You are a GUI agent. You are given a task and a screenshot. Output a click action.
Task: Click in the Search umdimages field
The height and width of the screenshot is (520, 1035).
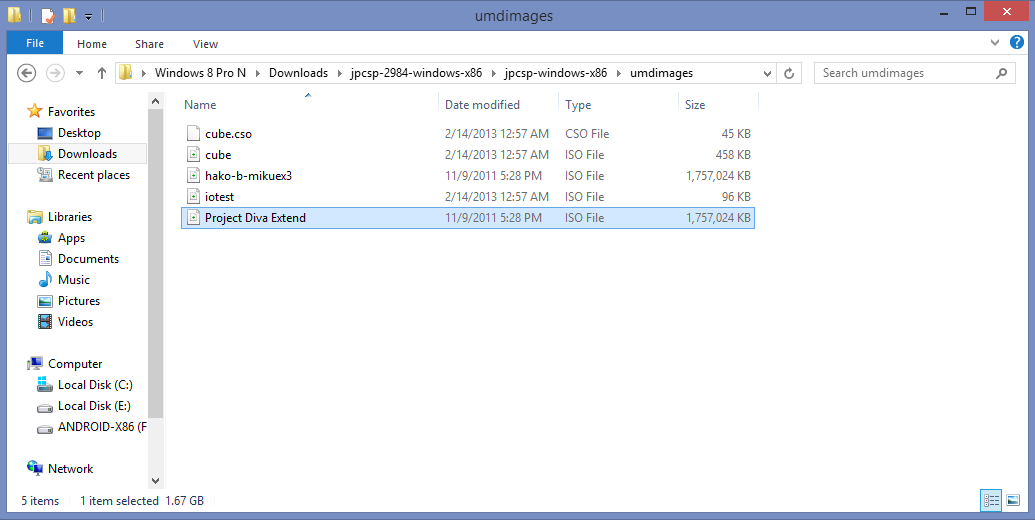click(914, 73)
